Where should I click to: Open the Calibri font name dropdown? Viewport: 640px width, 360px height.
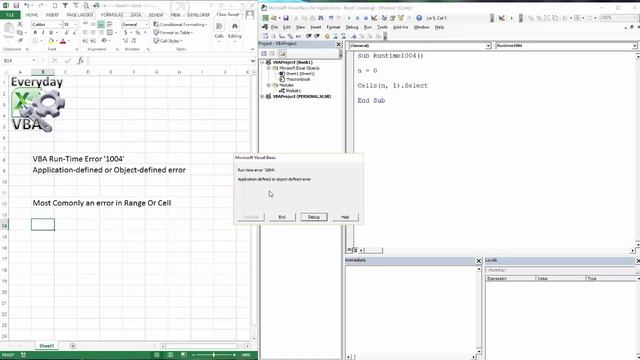click(x=60, y=24)
